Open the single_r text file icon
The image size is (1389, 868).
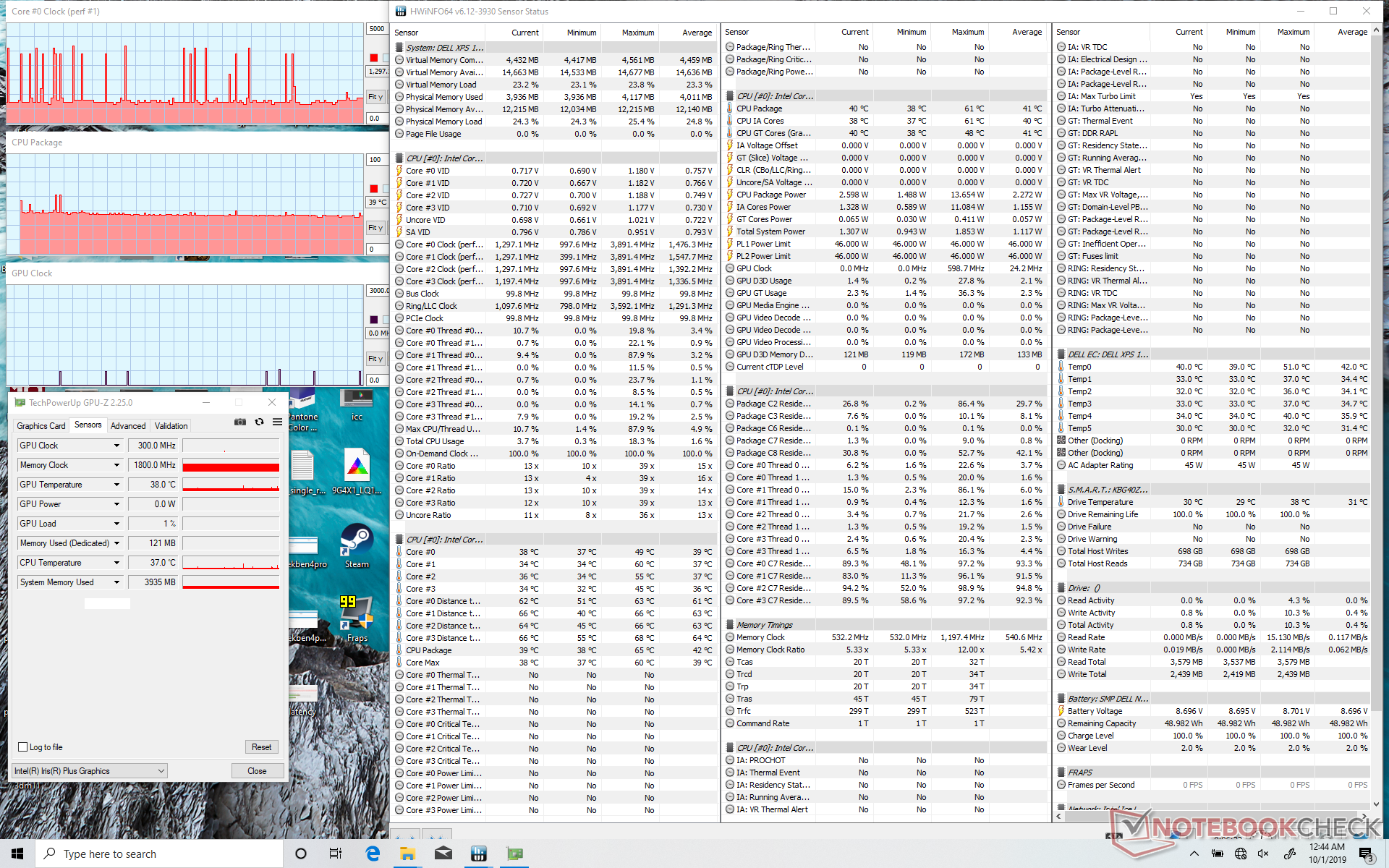(304, 472)
